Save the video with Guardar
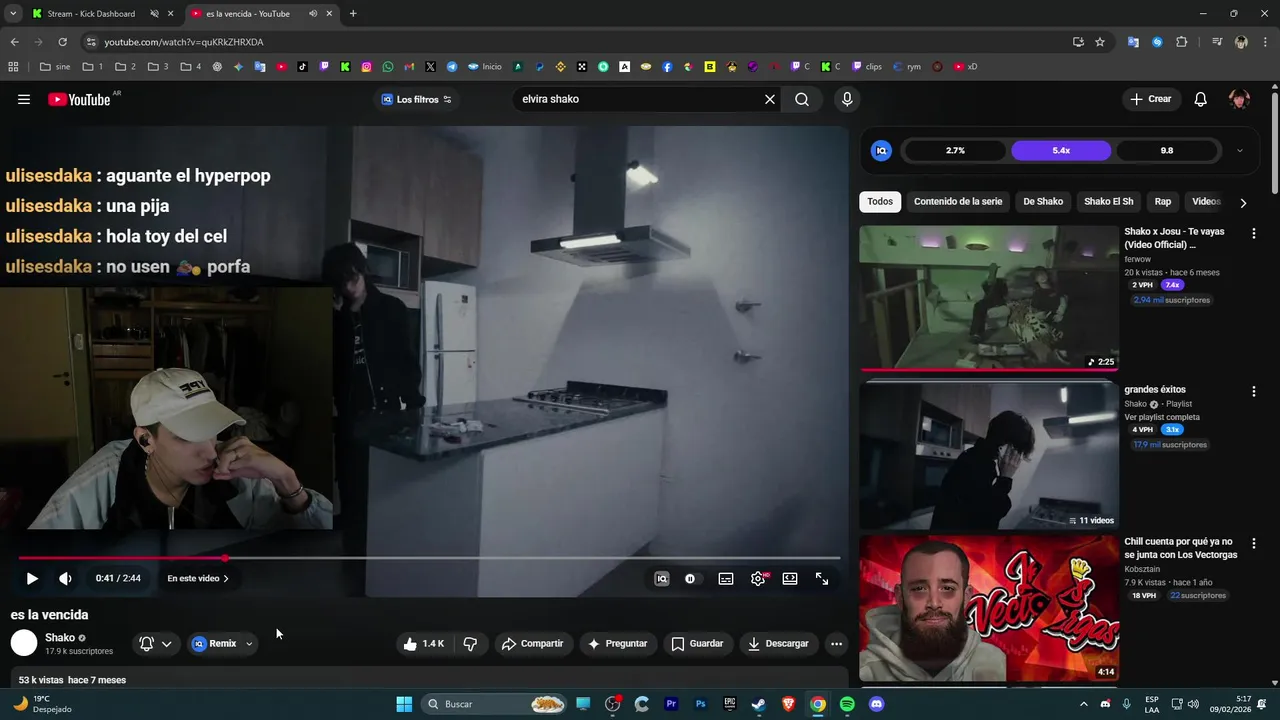The width and height of the screenshot is (1280, 720). point(697,644)
